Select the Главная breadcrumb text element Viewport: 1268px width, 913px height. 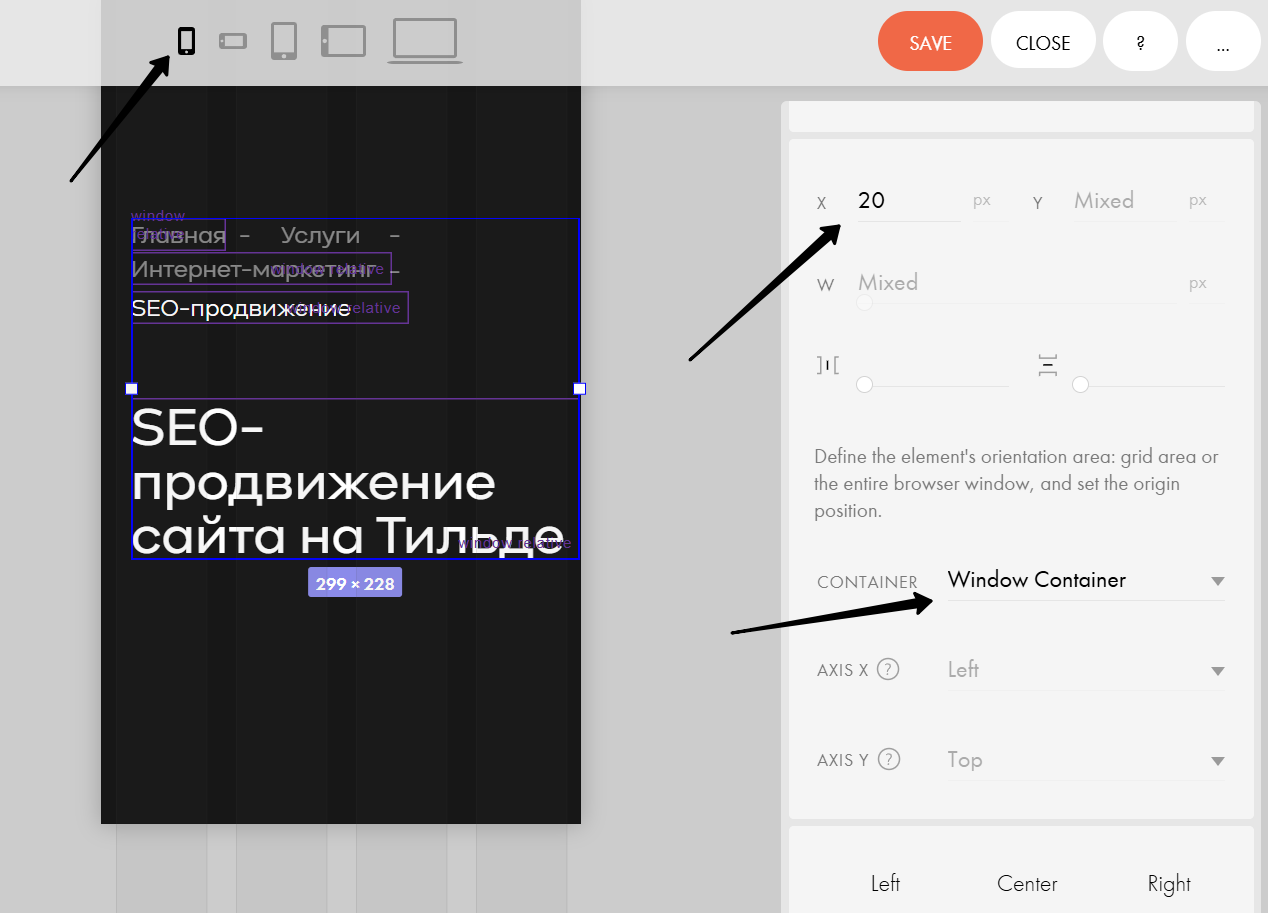179,235
